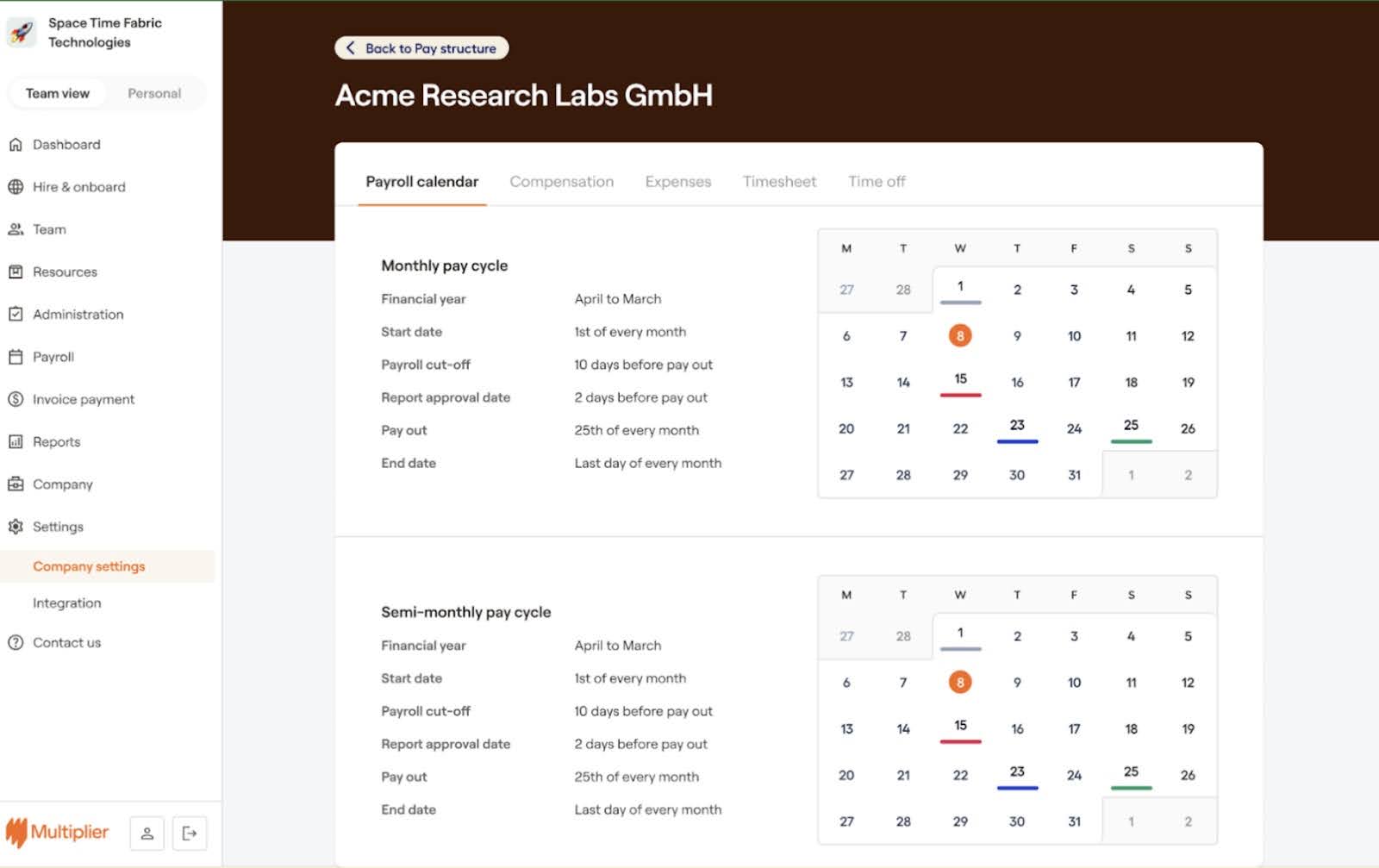Open the Invoice payment menu label
1379x868 pixels.
(x=84, y=399)
